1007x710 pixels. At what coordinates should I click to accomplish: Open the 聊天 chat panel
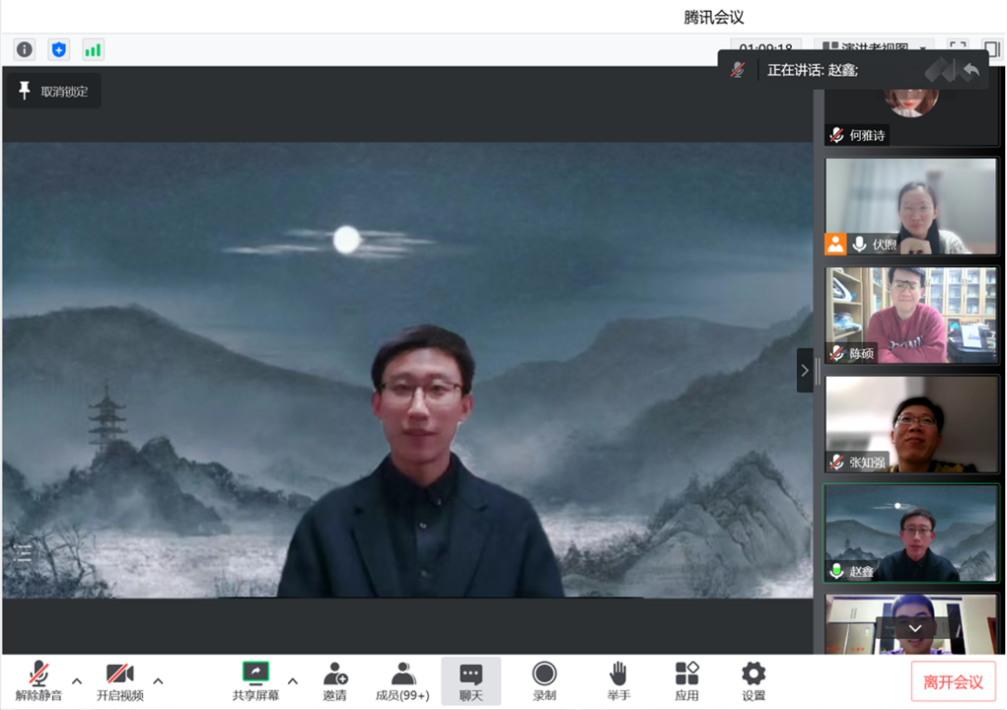tap(471, 680)
